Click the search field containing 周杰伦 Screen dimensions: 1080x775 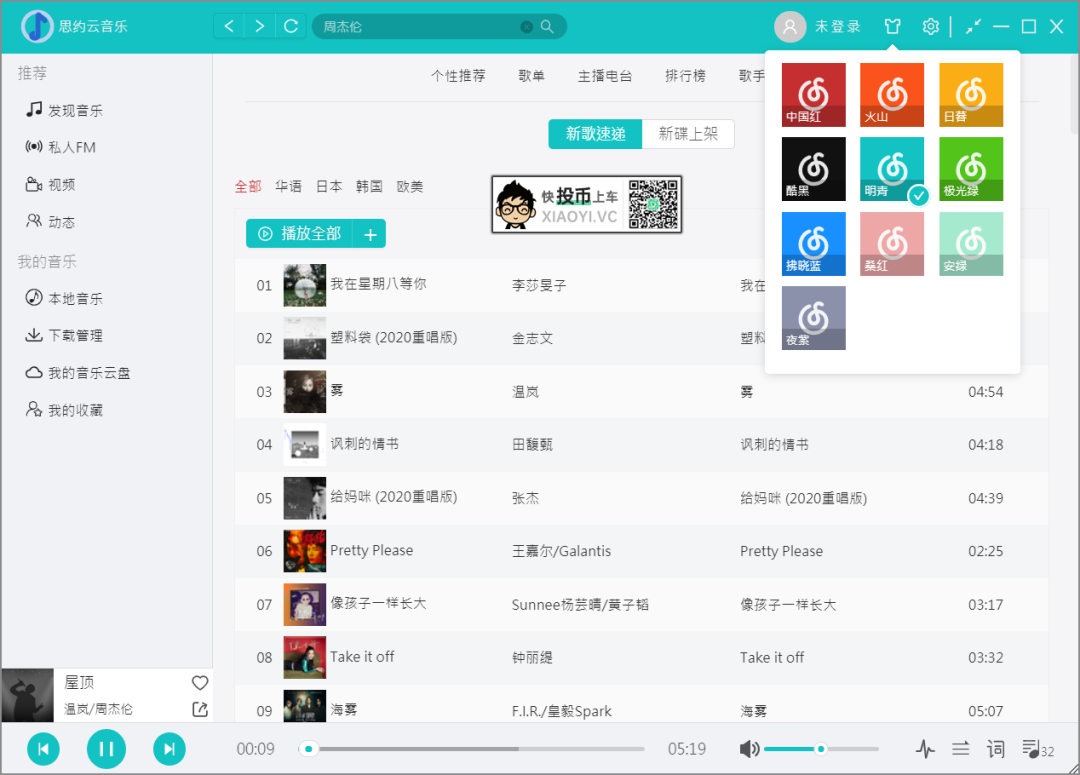[x=420, y=27]
